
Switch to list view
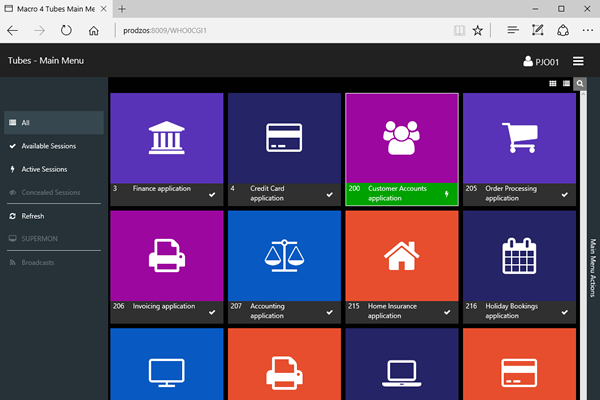(x=566, y=83)
